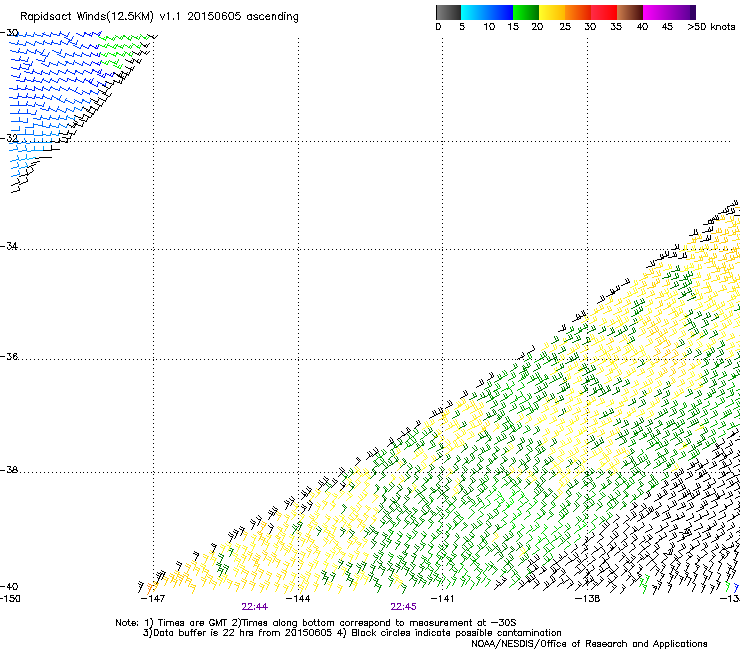Screen dimensions: 740x650
Task: Click the brown 35-40 knots color band
Action: [x=630, y=12]
